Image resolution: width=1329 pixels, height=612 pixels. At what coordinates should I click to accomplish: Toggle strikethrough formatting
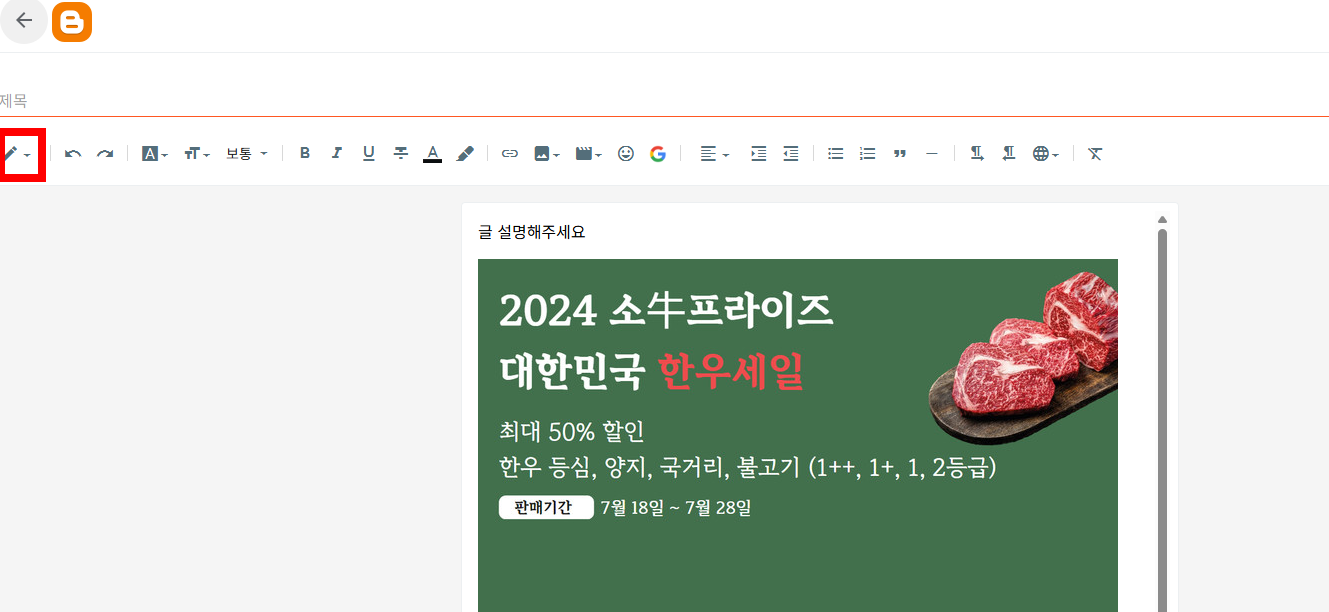coord(401,154)
